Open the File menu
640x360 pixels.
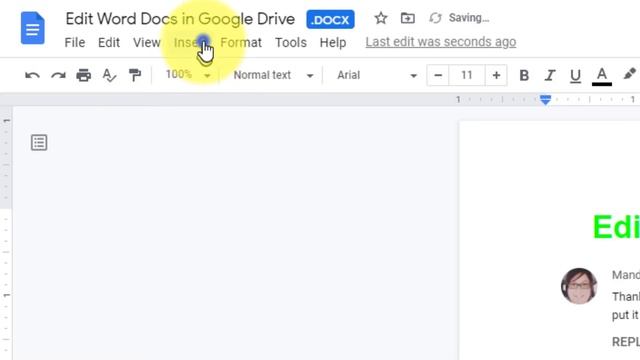point(75,42)
